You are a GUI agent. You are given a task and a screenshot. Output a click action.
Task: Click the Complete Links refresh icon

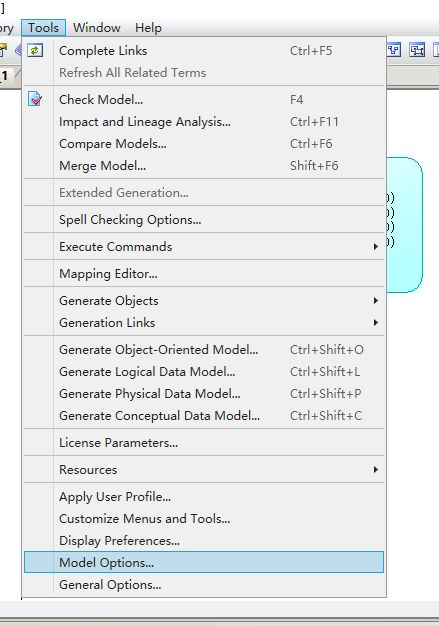[x=35, y=51]
